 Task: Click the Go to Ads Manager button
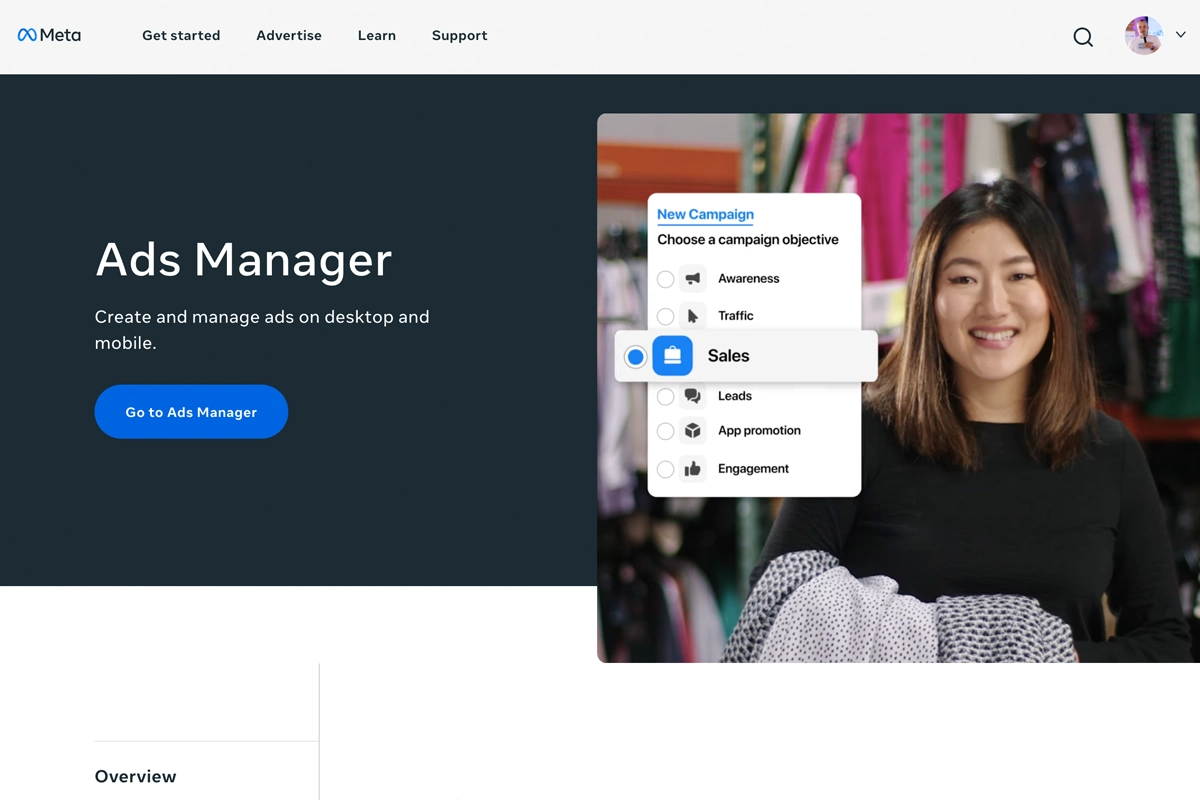coord(191,412)
